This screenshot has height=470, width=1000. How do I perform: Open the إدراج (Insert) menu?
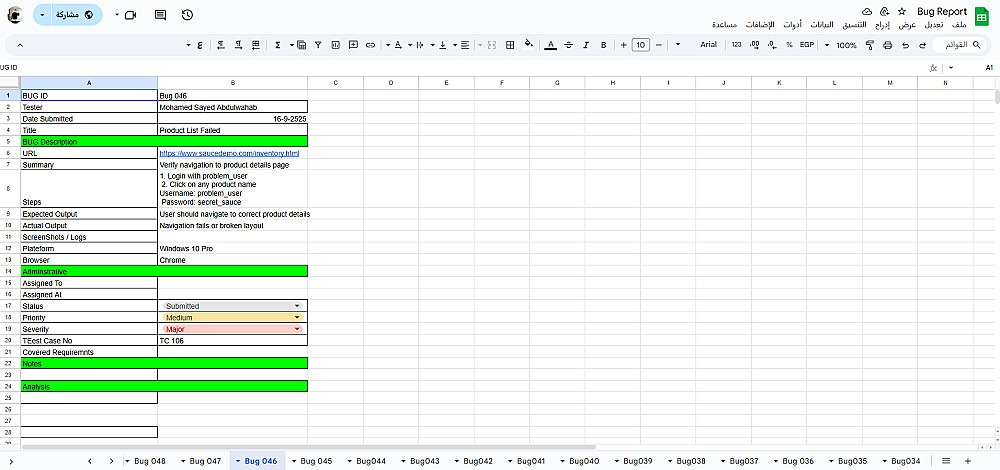pos(885,25)
